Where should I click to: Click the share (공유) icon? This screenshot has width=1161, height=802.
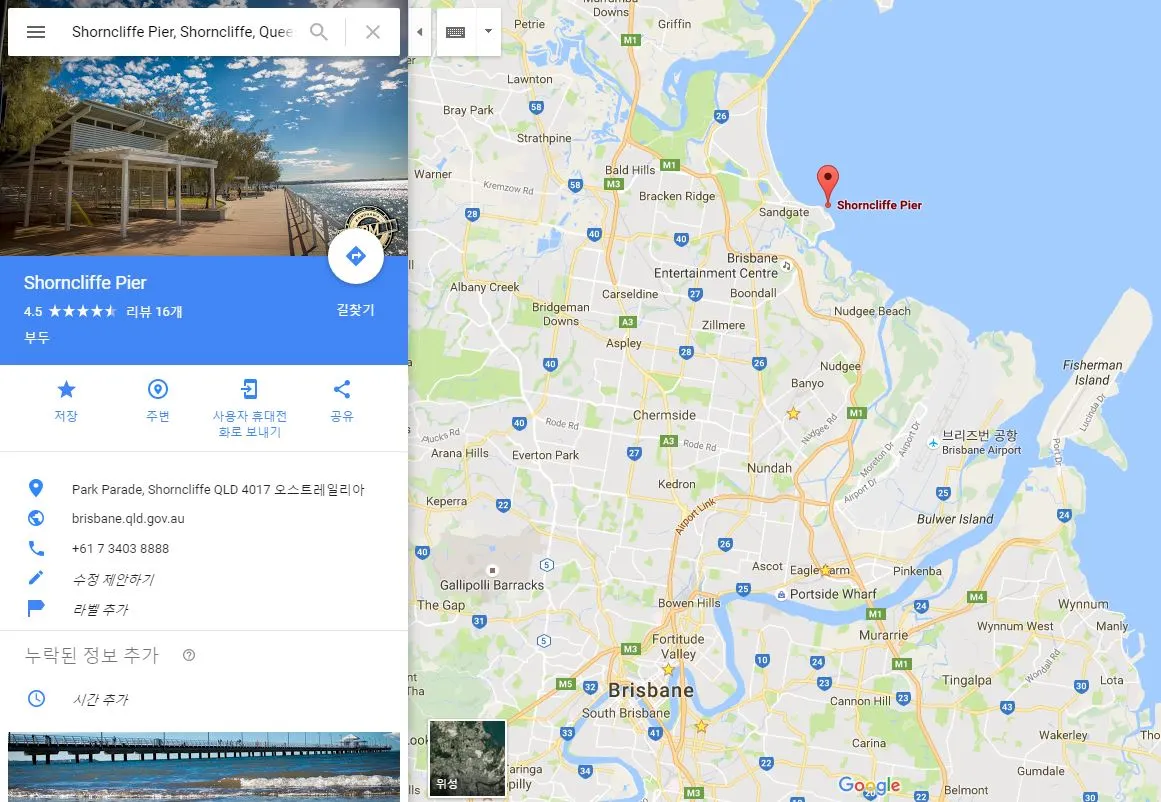[341, 389]
